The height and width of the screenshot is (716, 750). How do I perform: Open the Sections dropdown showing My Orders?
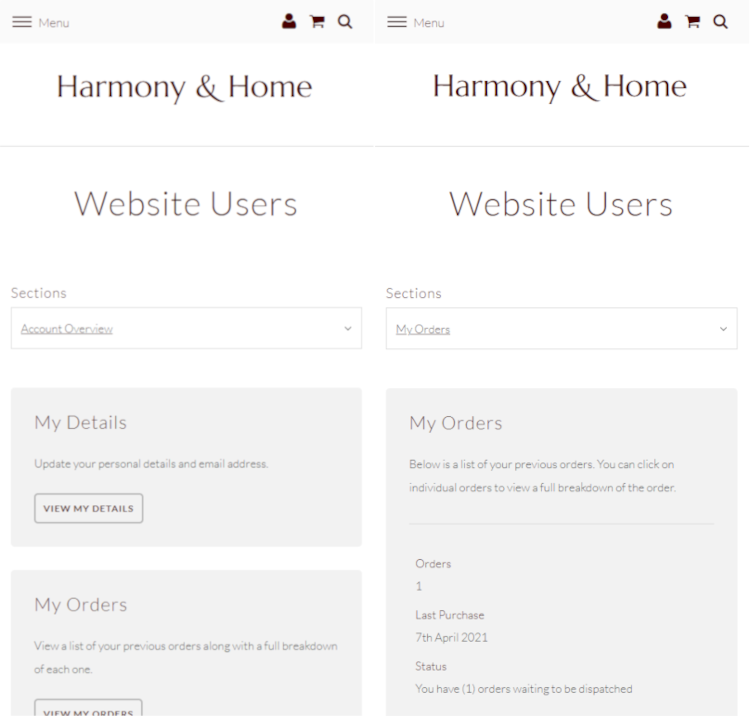coord(562,329)
